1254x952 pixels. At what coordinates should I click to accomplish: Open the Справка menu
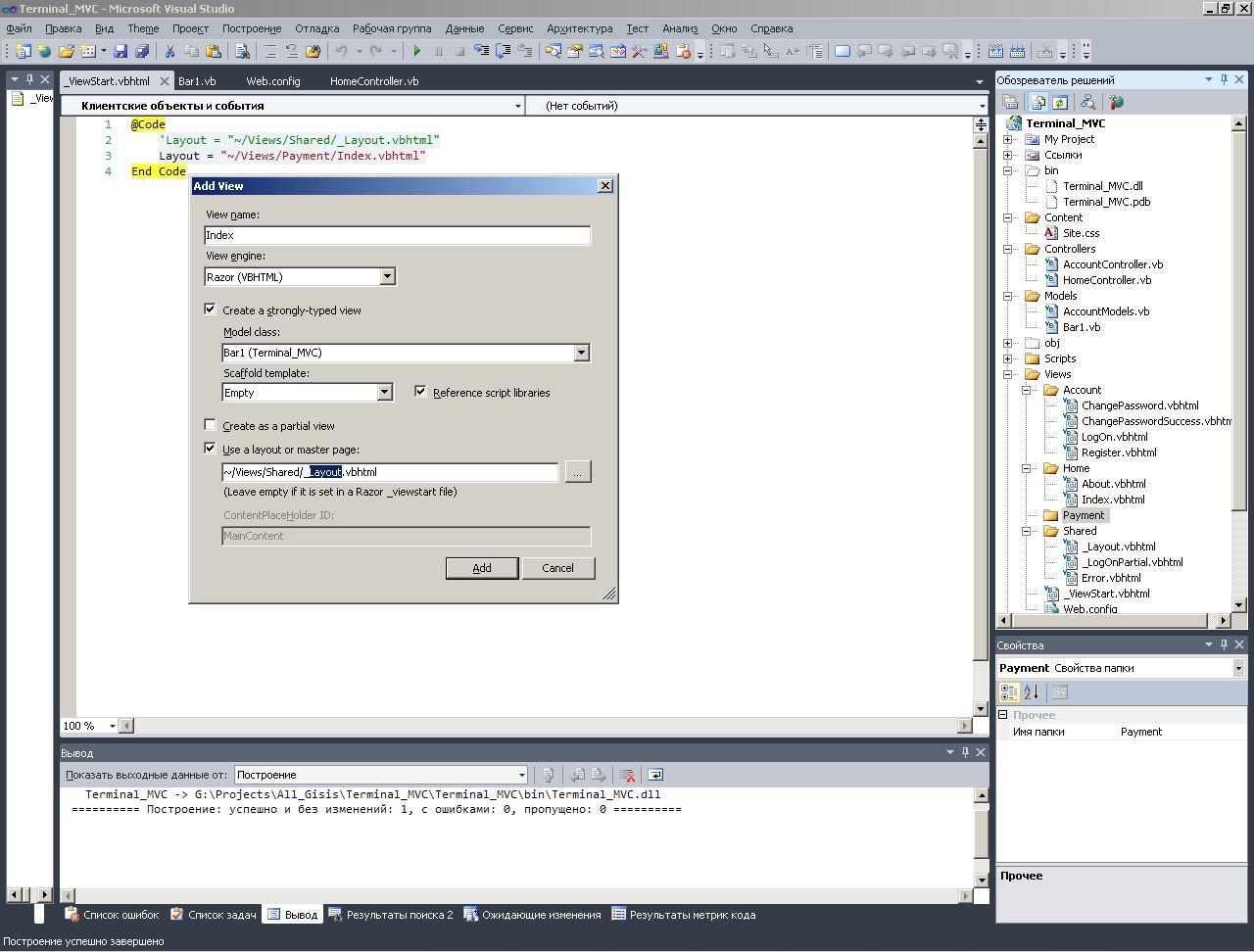click(772, 28)
